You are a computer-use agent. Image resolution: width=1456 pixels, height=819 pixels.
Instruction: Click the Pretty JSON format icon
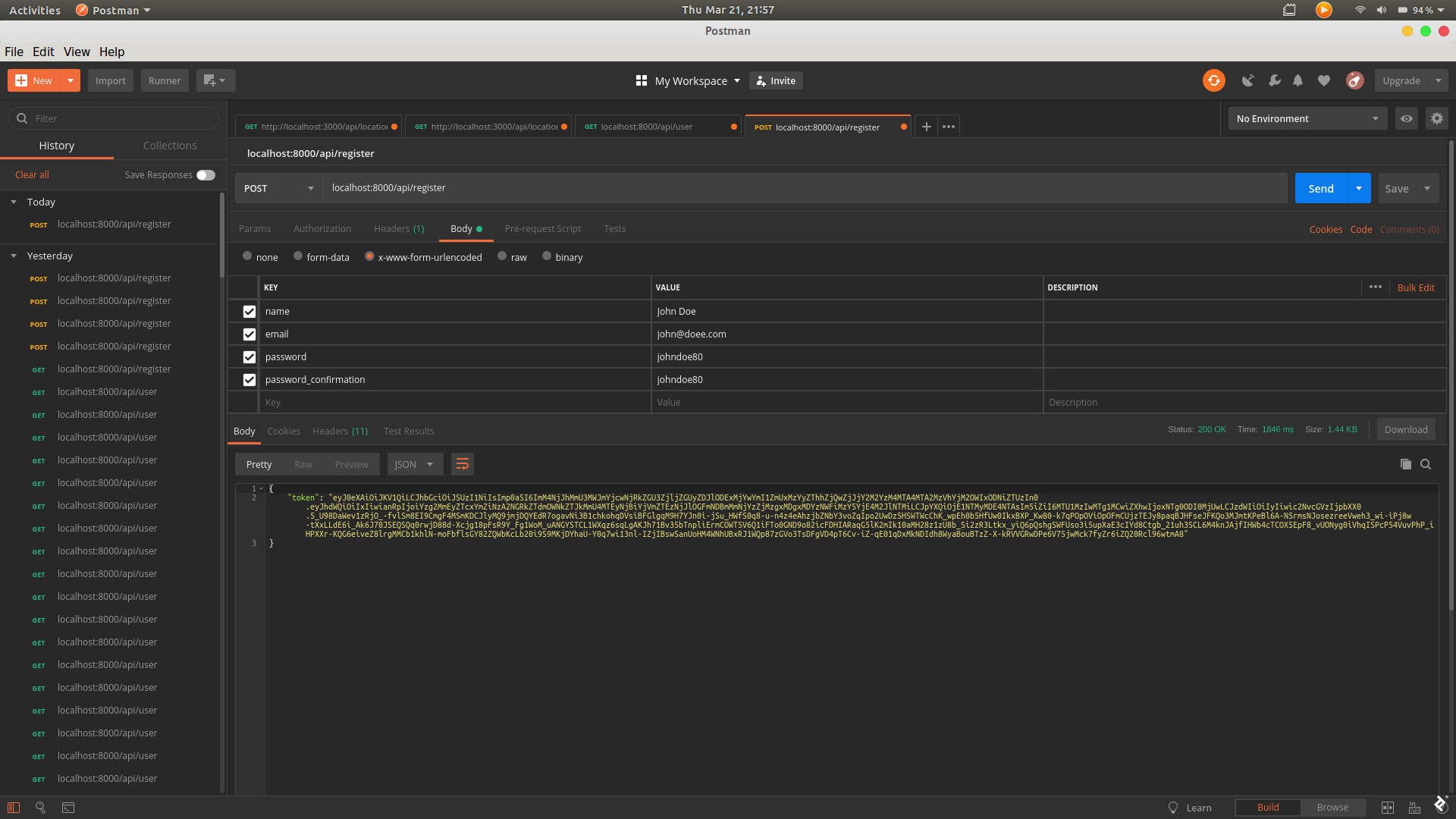click(x=463, y=463)
